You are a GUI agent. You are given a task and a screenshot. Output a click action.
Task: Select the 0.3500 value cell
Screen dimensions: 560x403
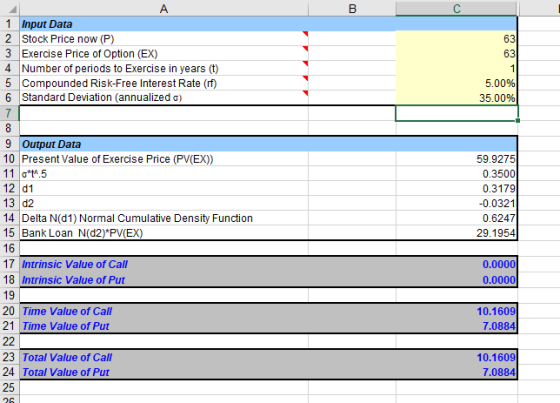456,174
